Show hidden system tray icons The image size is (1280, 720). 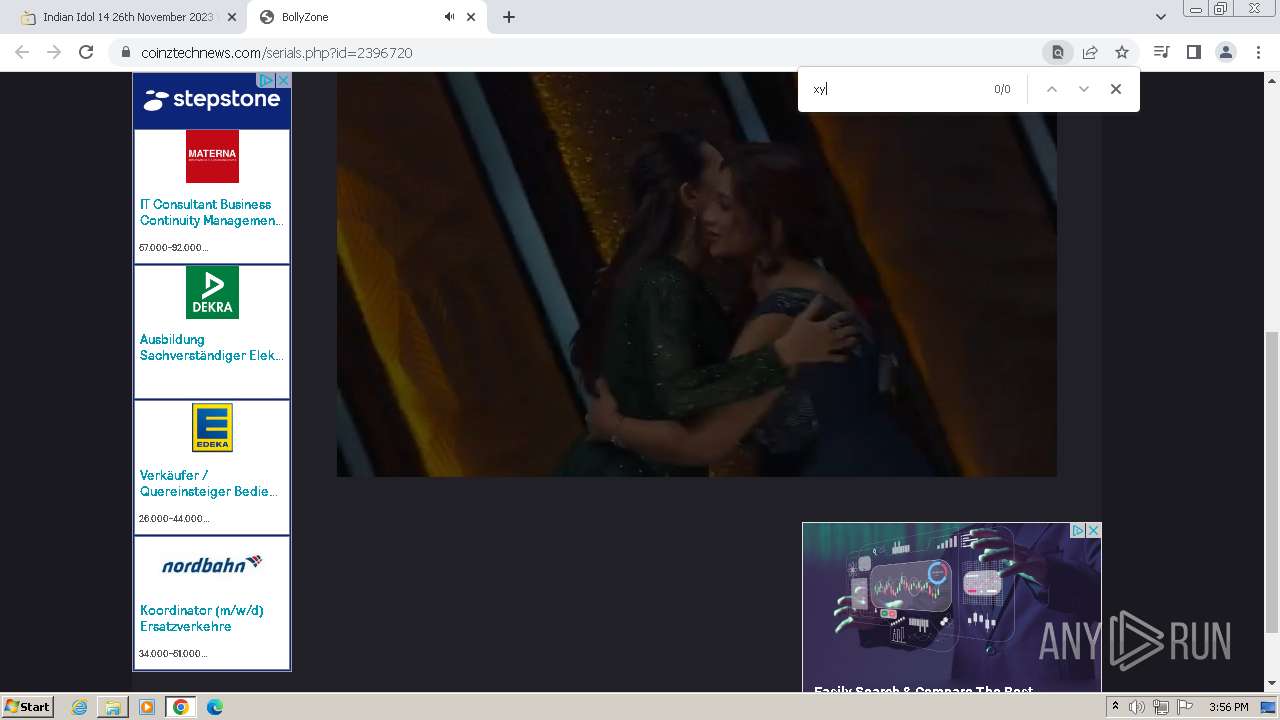pos(1116,707)
